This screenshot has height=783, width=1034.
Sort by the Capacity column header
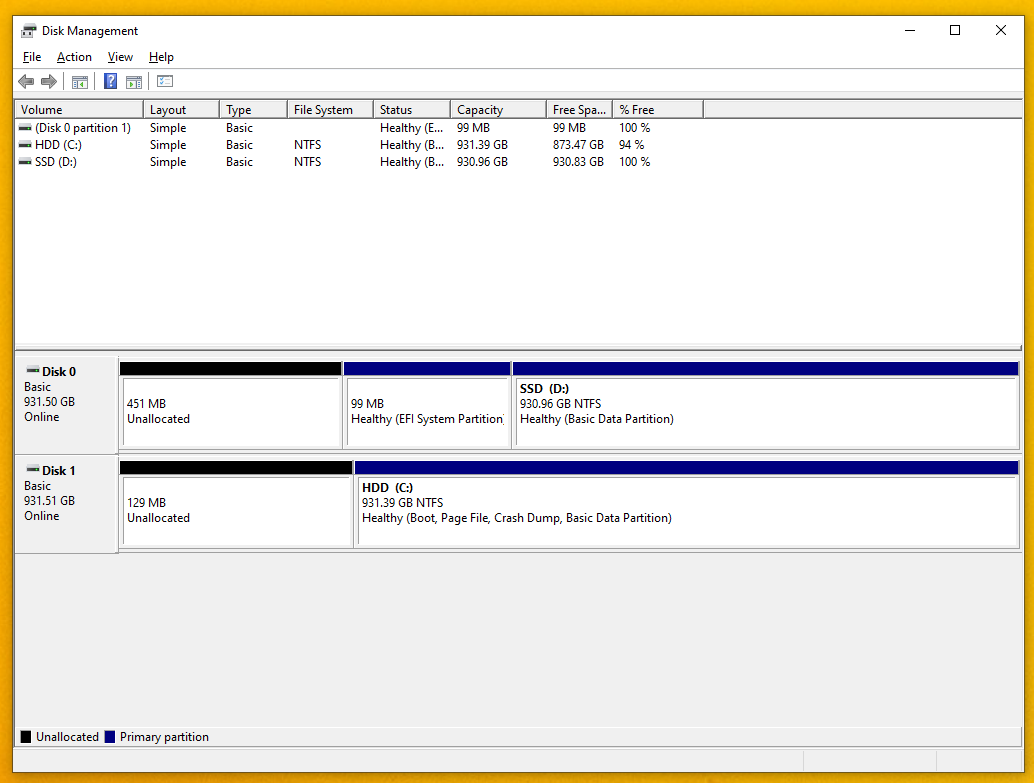click(499, 110)
